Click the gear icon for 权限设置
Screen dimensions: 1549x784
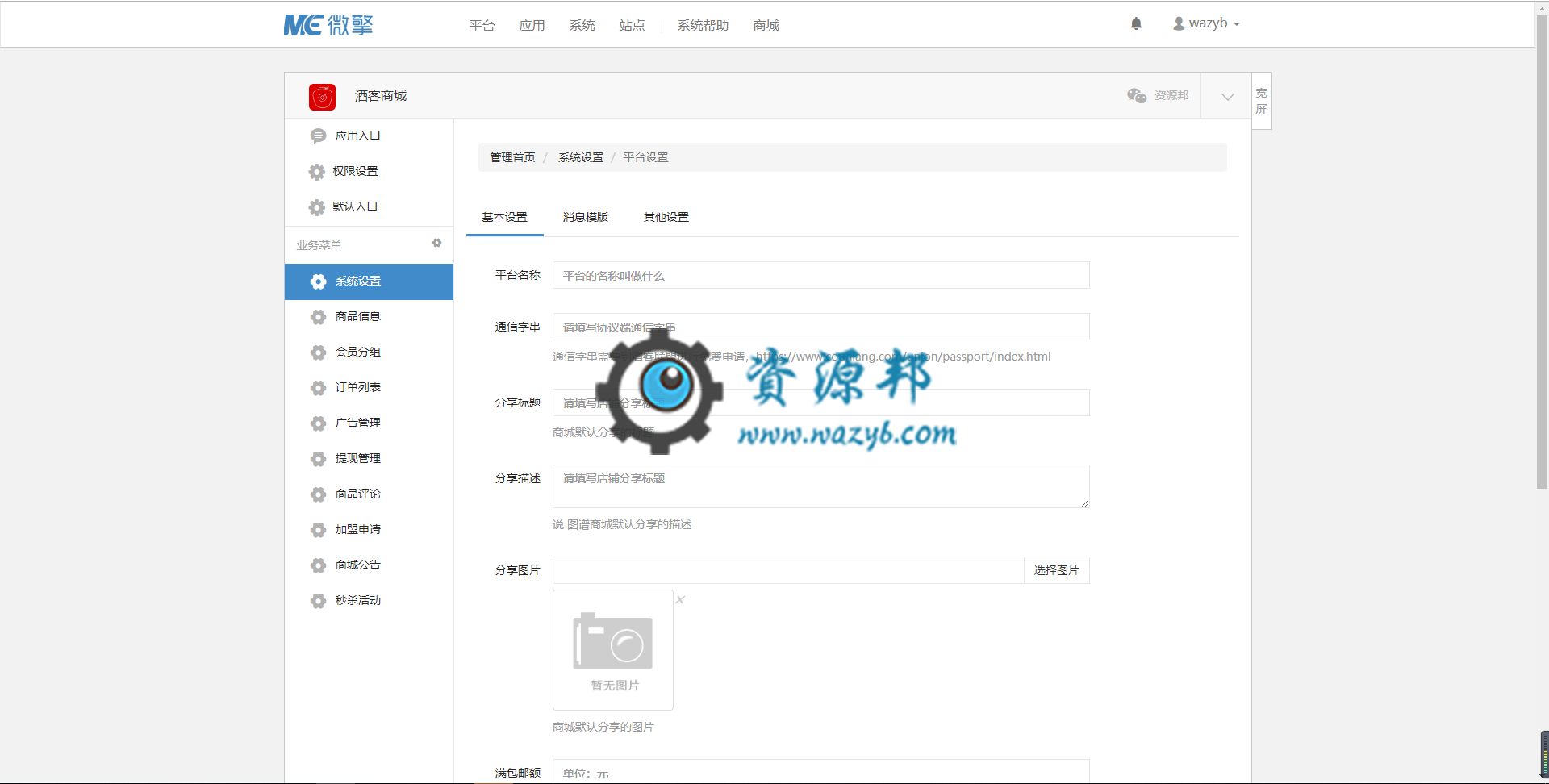(317, 172)
